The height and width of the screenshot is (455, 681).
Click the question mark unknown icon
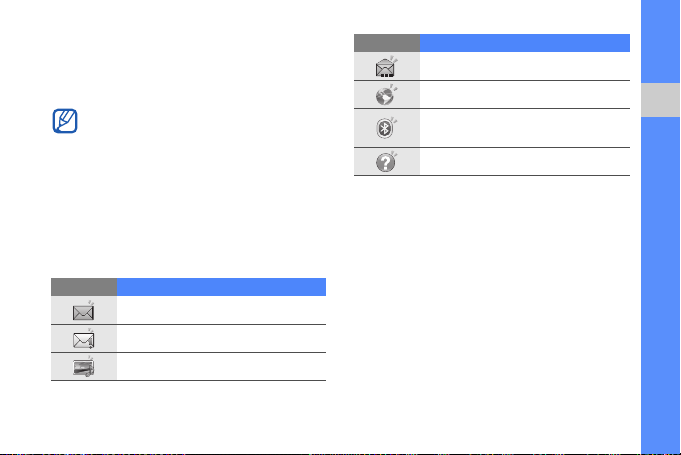pyautogui.click(x=386, y=162)
